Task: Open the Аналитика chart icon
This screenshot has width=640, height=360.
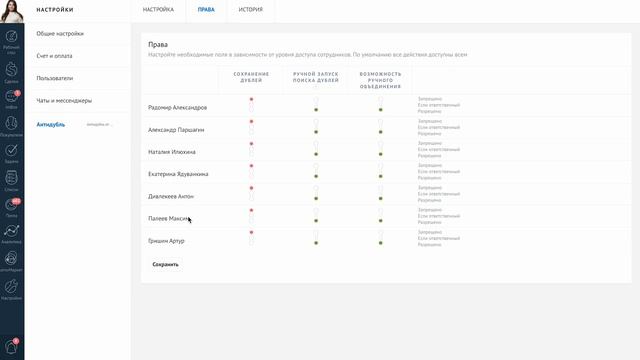Action: (x=11, y=231)
